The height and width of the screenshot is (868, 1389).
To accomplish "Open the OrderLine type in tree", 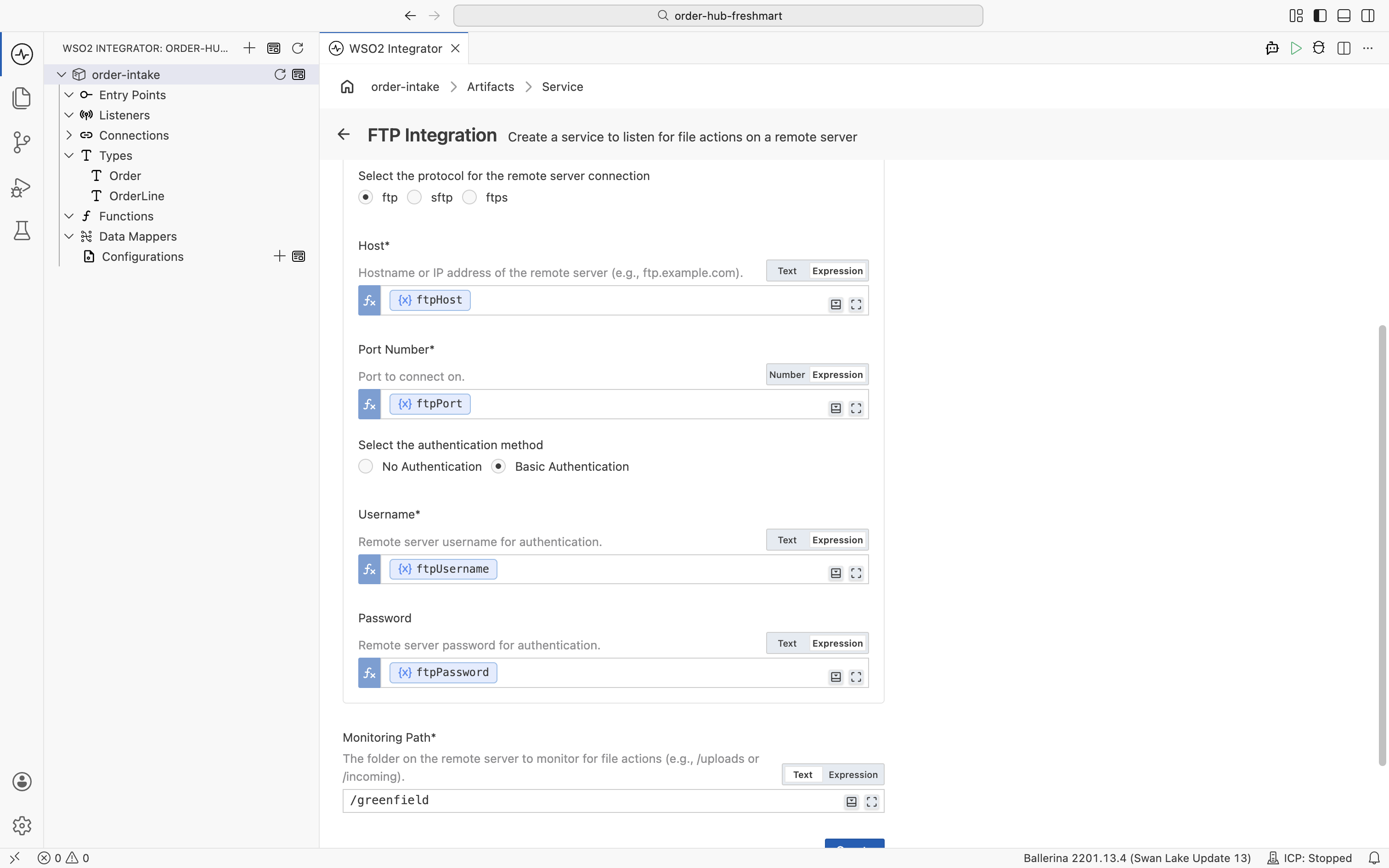I will coord(136,196).
